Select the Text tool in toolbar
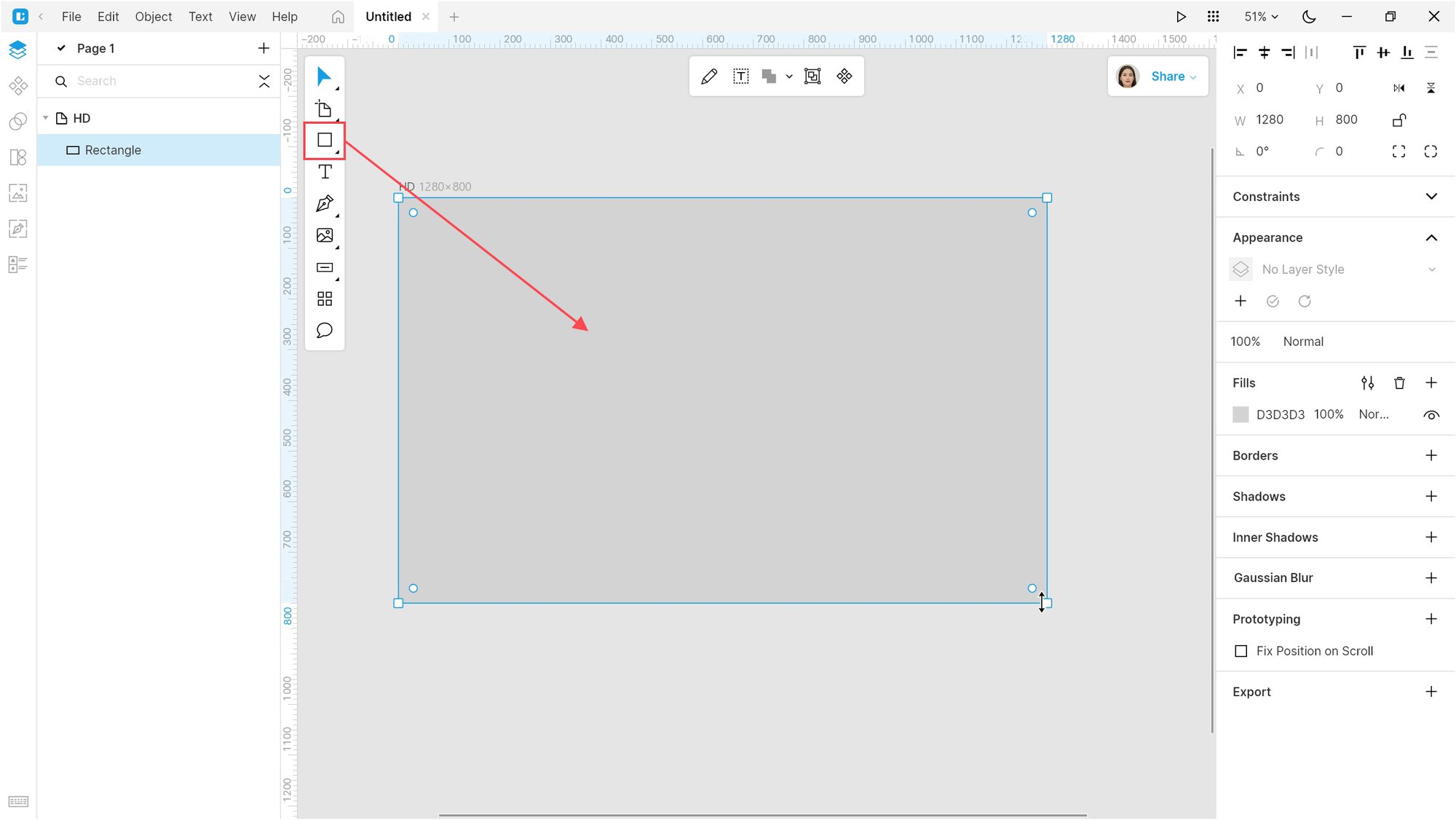This screenshot has height=820, width=1456. click(325, 172)
